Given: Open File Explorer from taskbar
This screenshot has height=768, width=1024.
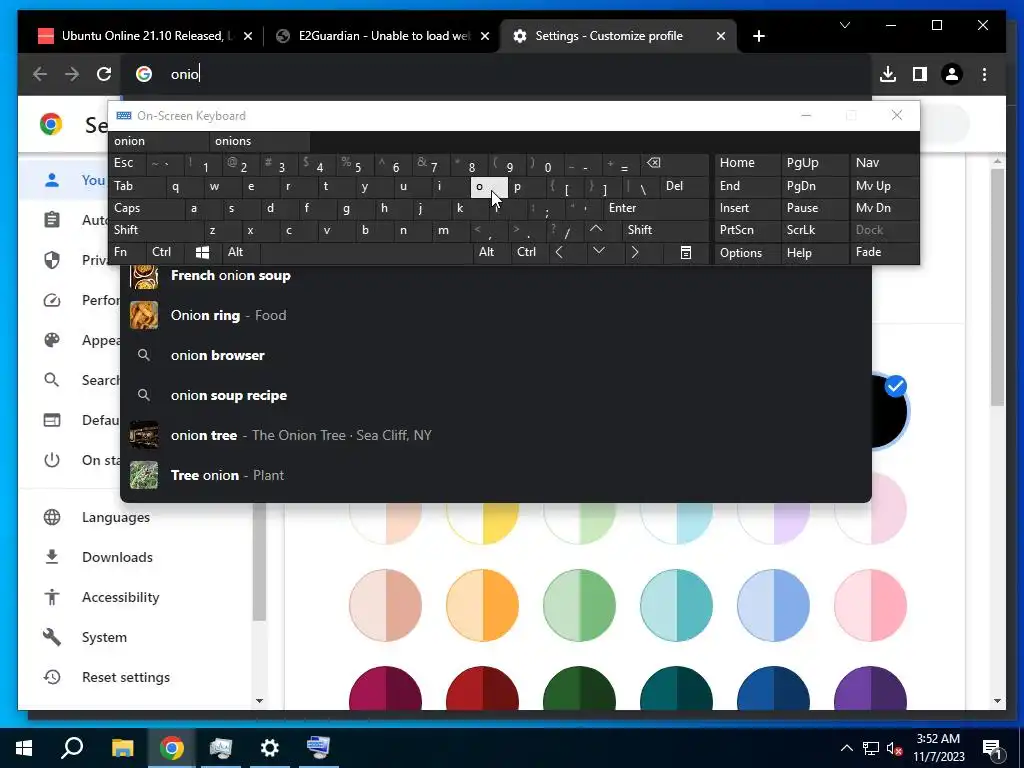Looking at the screenshot, I should coord(122,748).
